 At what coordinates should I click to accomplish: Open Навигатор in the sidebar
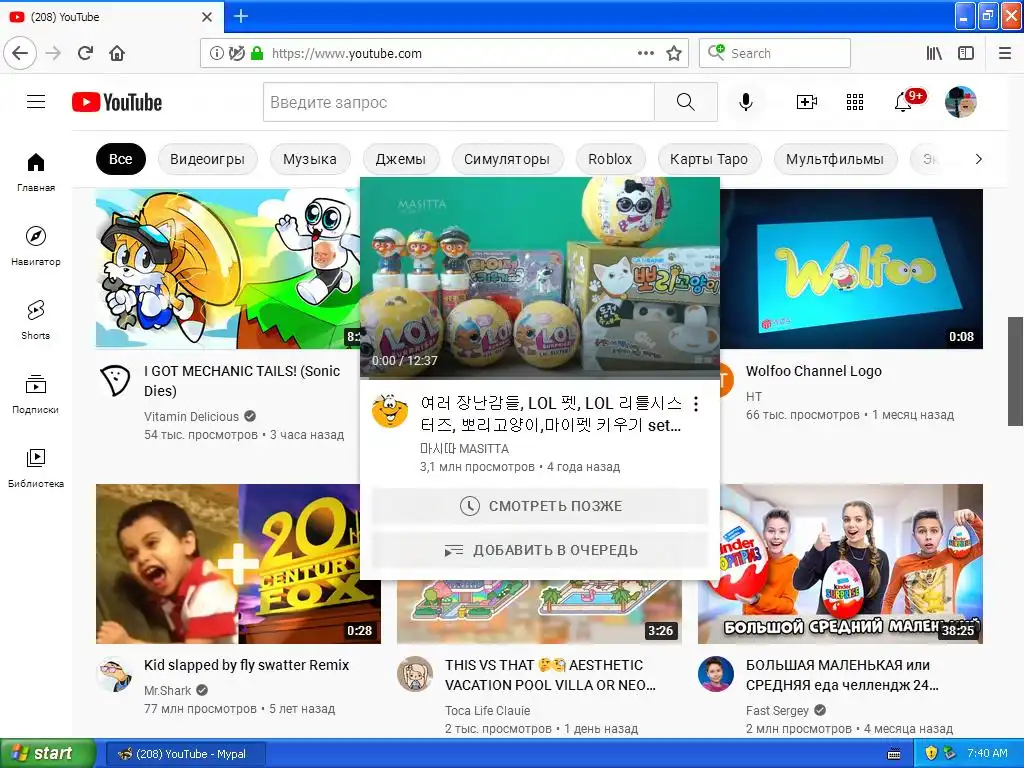coord(36,246)
